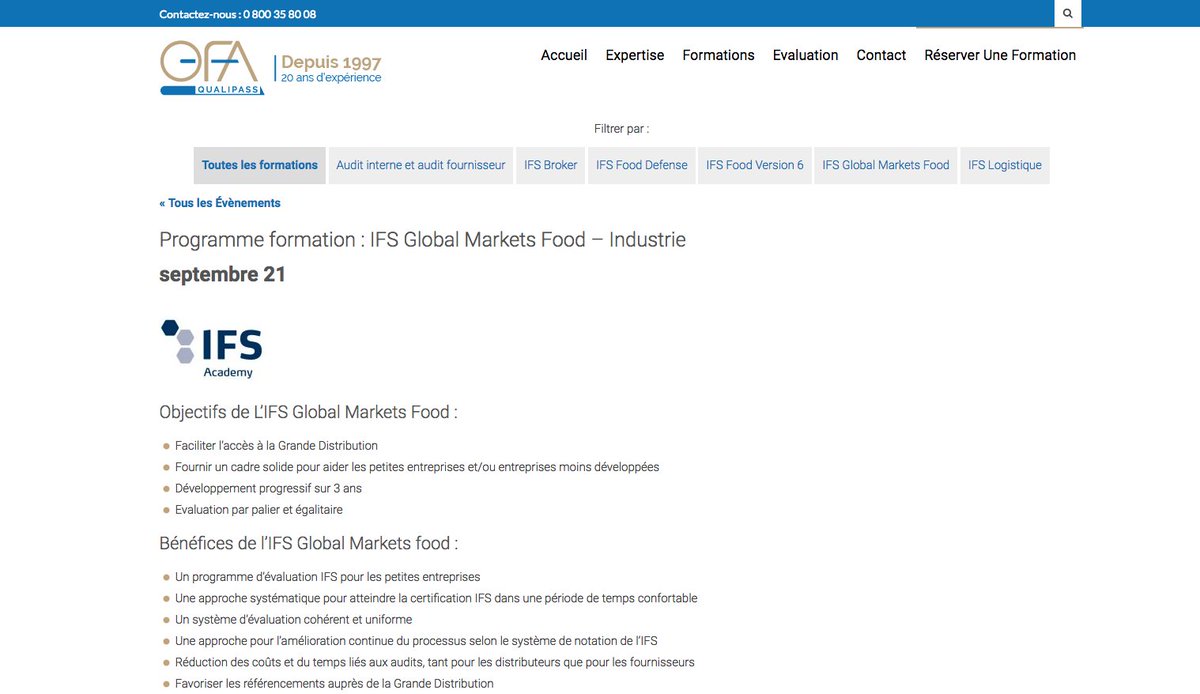Filter by IFS Food Defense
Viewport: 1200px width, 694px height.
[642, 165]
